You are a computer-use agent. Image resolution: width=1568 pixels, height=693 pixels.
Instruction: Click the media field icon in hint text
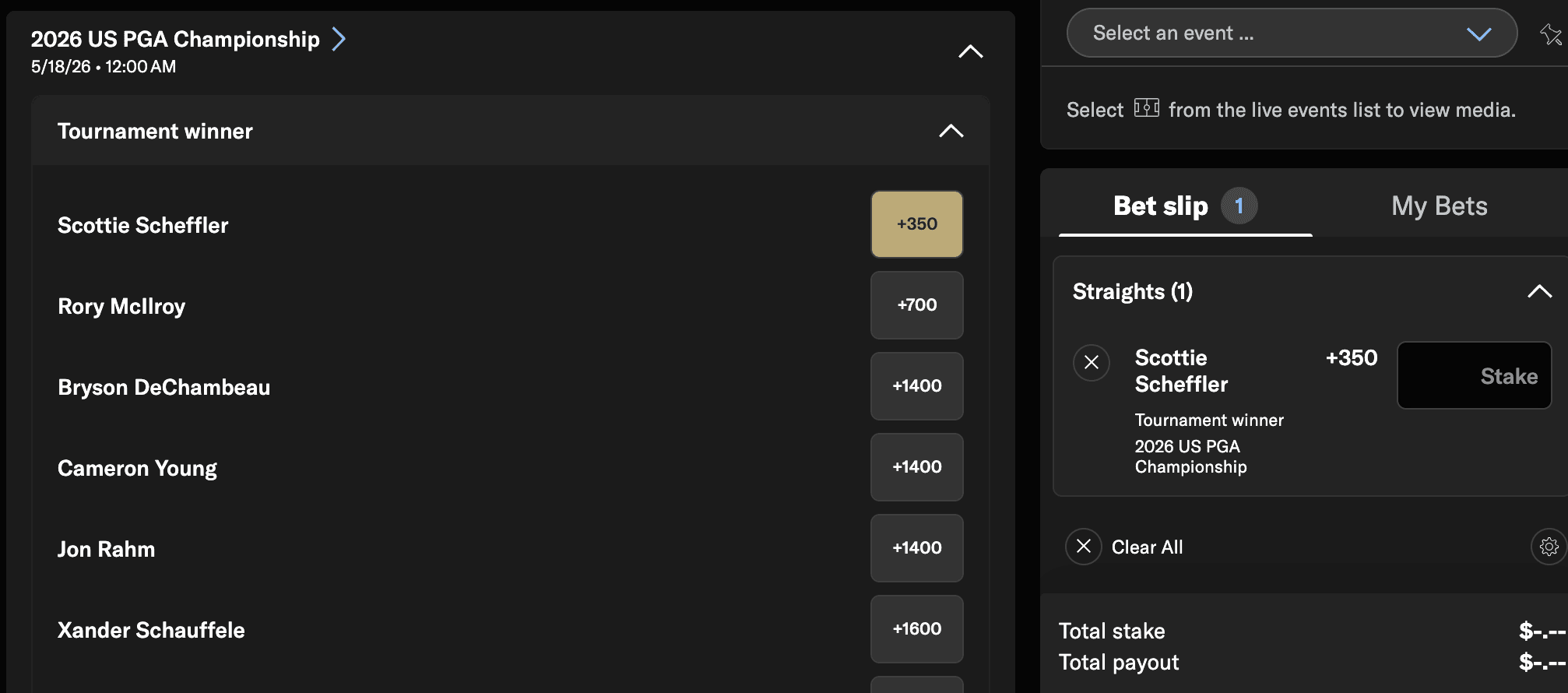coord(1146,107)
